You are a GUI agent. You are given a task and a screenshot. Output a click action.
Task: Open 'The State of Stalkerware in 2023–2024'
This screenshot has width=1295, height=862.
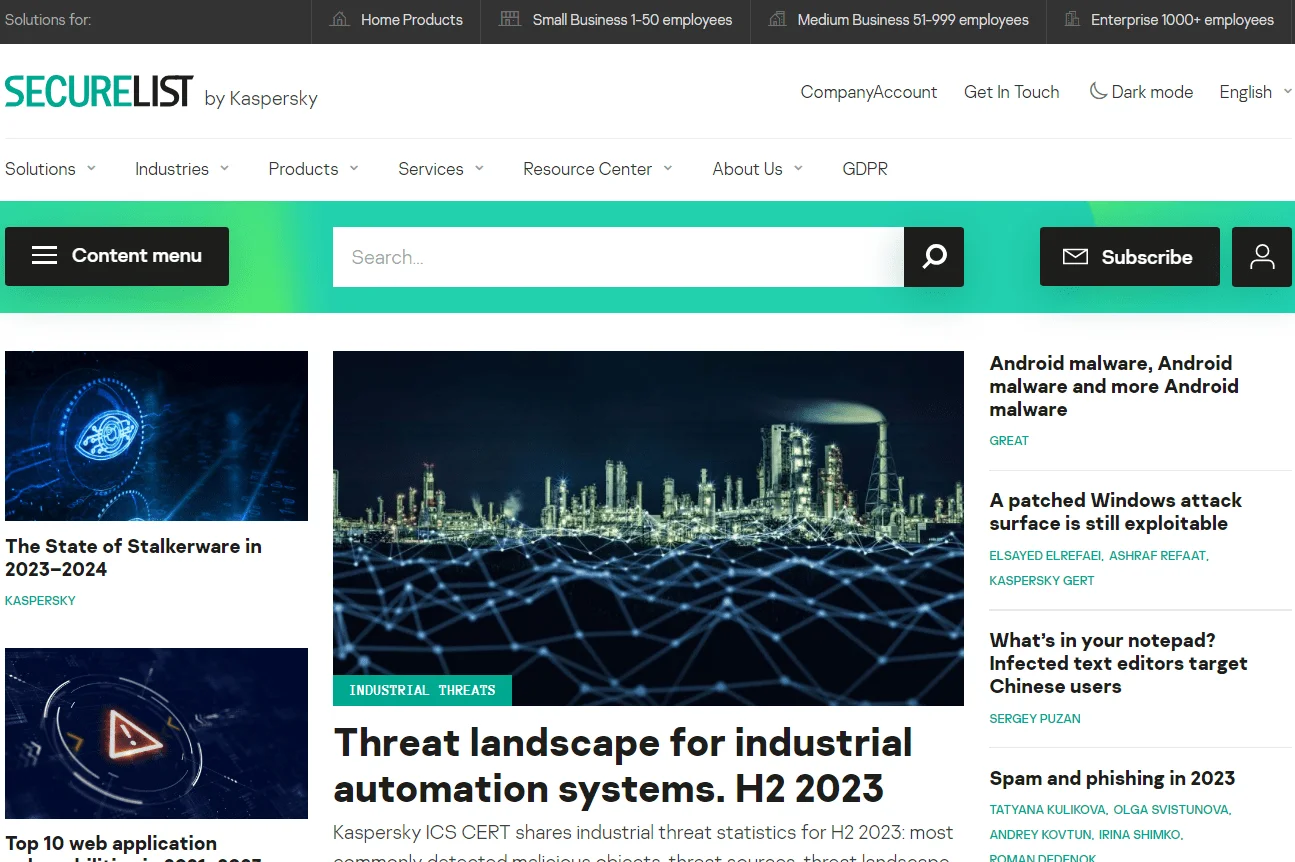click(x=133, y=558)
